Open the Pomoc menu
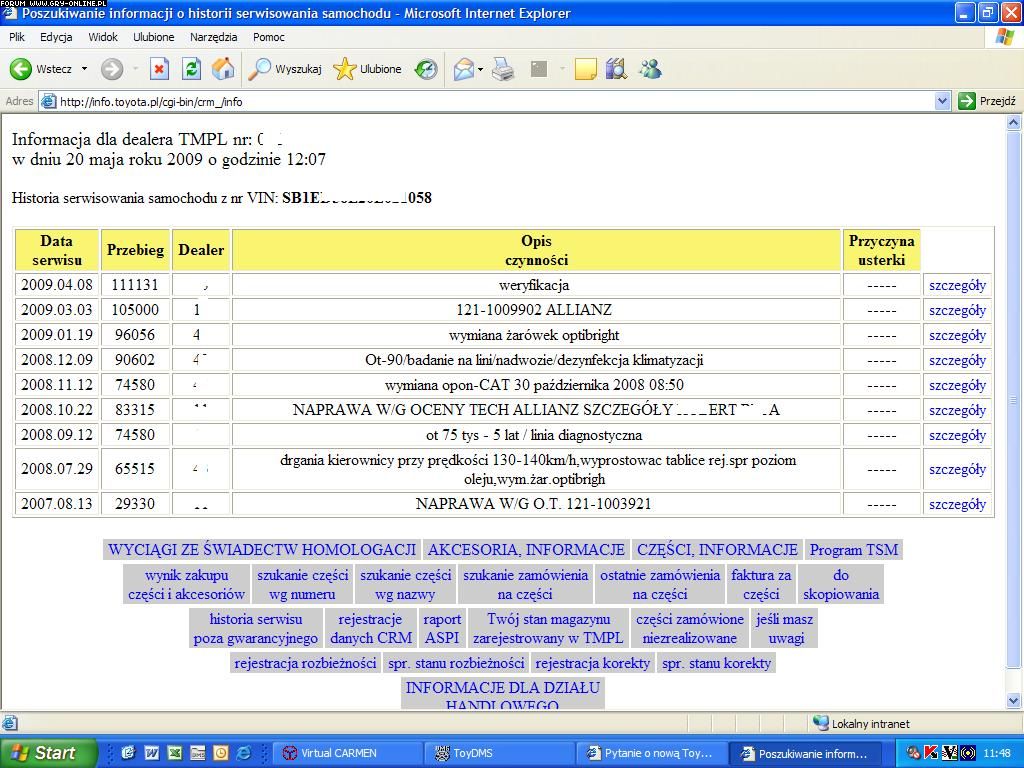The image size is (1024, 768). (x=269, y=37)
